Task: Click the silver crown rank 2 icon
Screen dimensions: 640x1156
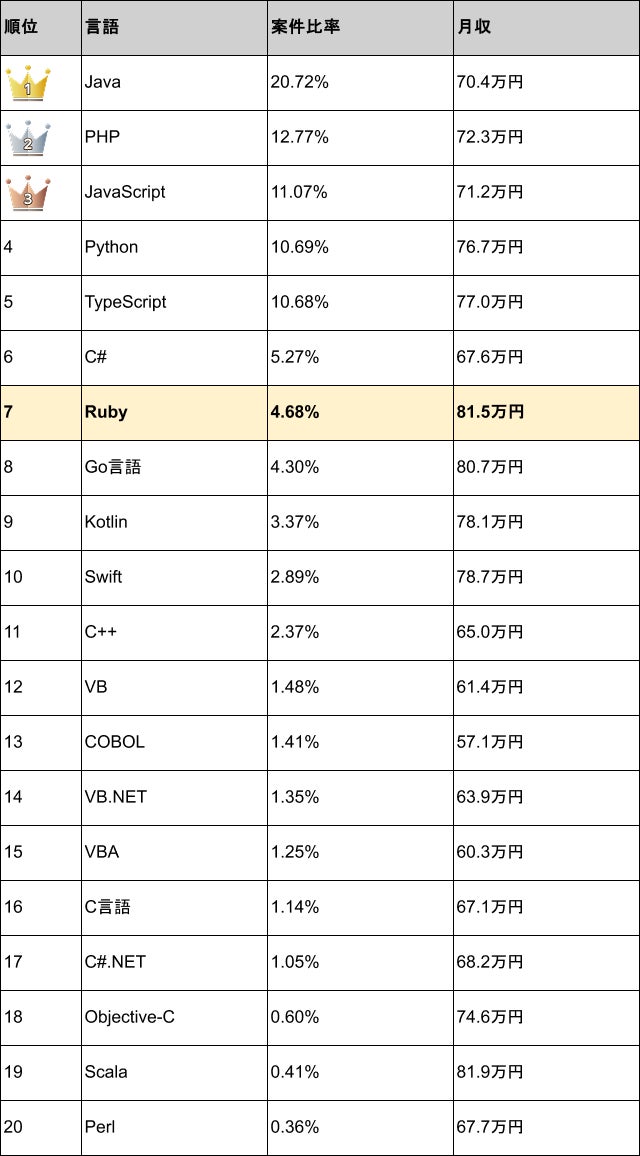Action: (28, 139)
